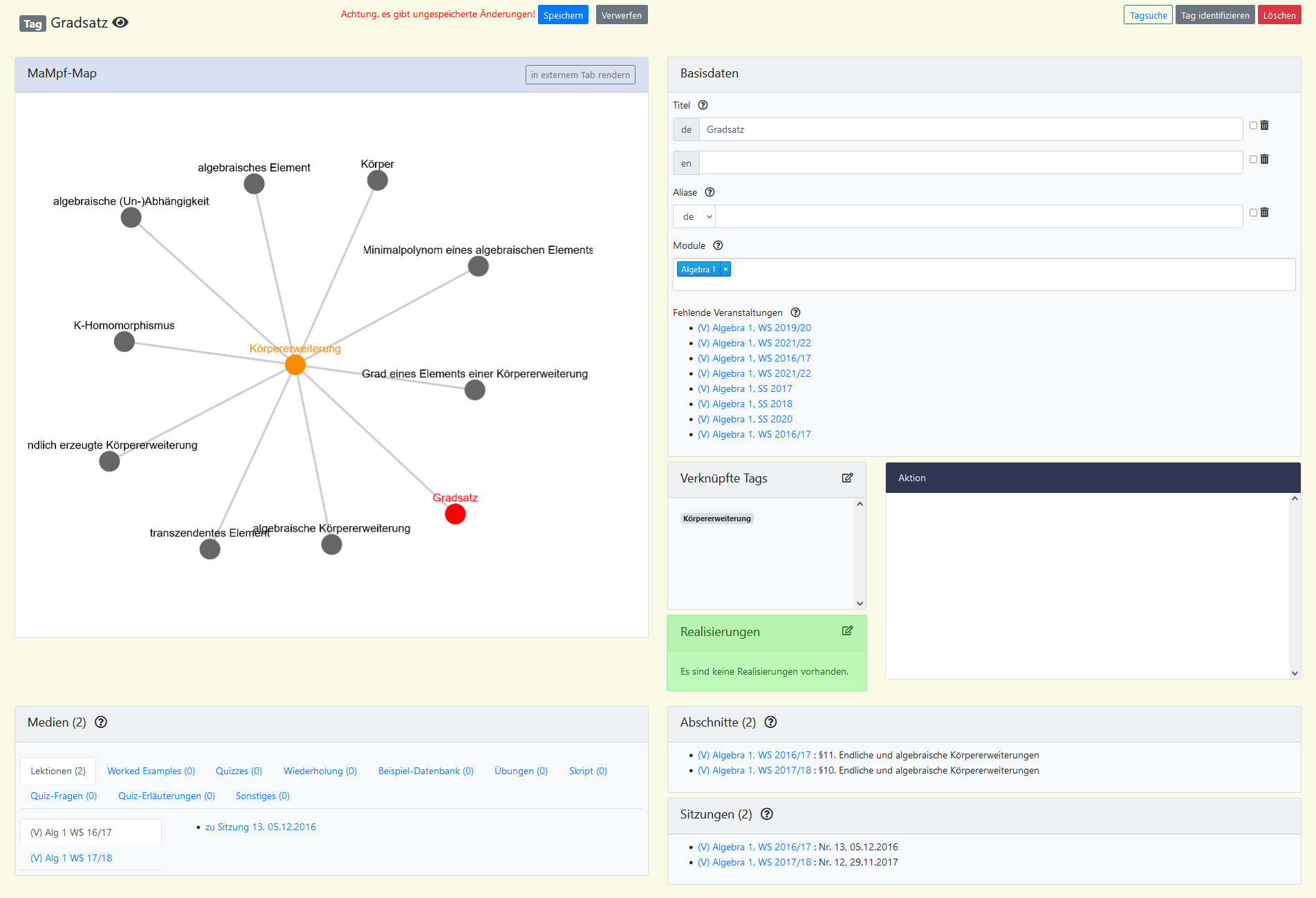Select the transzendentes Element node
This screenshot has height=898, width=1316.
coord(210,549)
